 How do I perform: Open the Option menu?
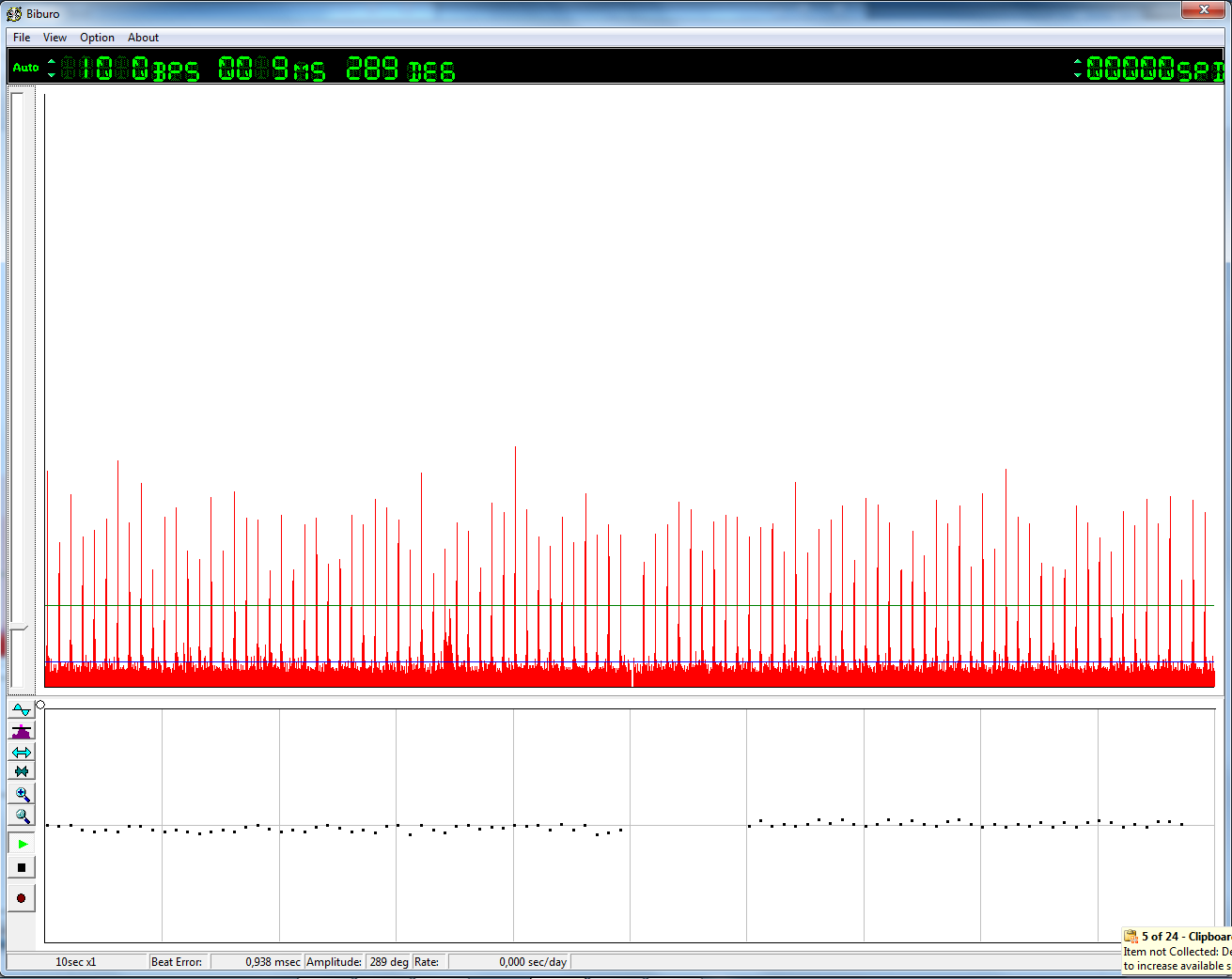97,38
